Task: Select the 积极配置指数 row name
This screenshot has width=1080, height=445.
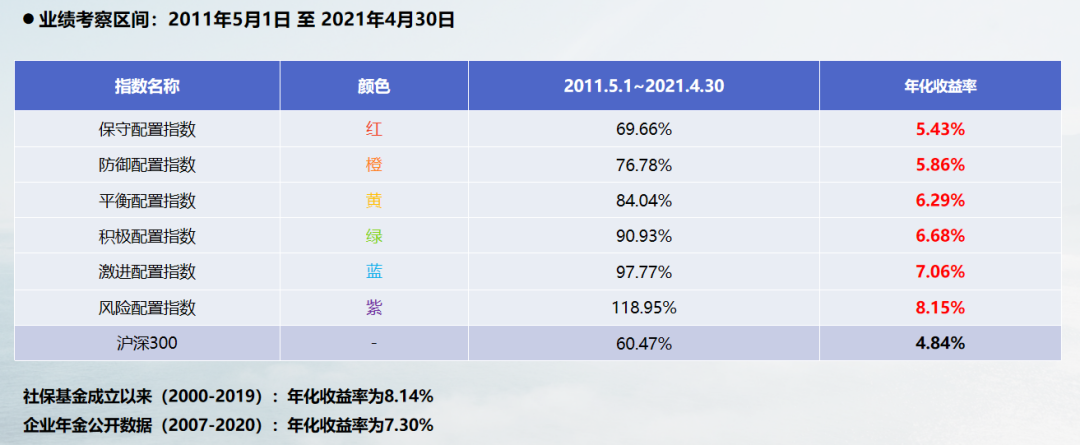Action: pos(147,236)
